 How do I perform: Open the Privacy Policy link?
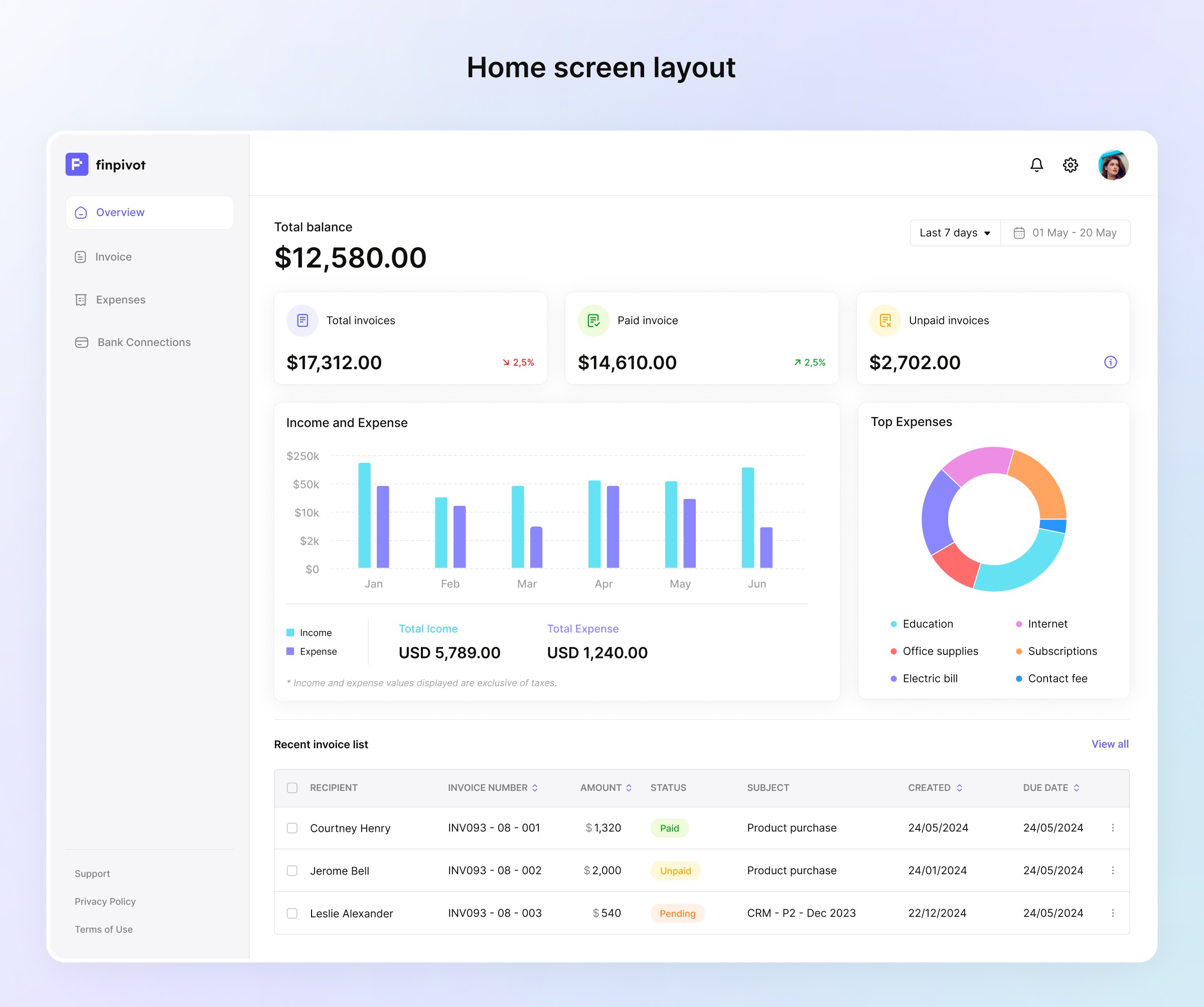click(x=105, y=902)
